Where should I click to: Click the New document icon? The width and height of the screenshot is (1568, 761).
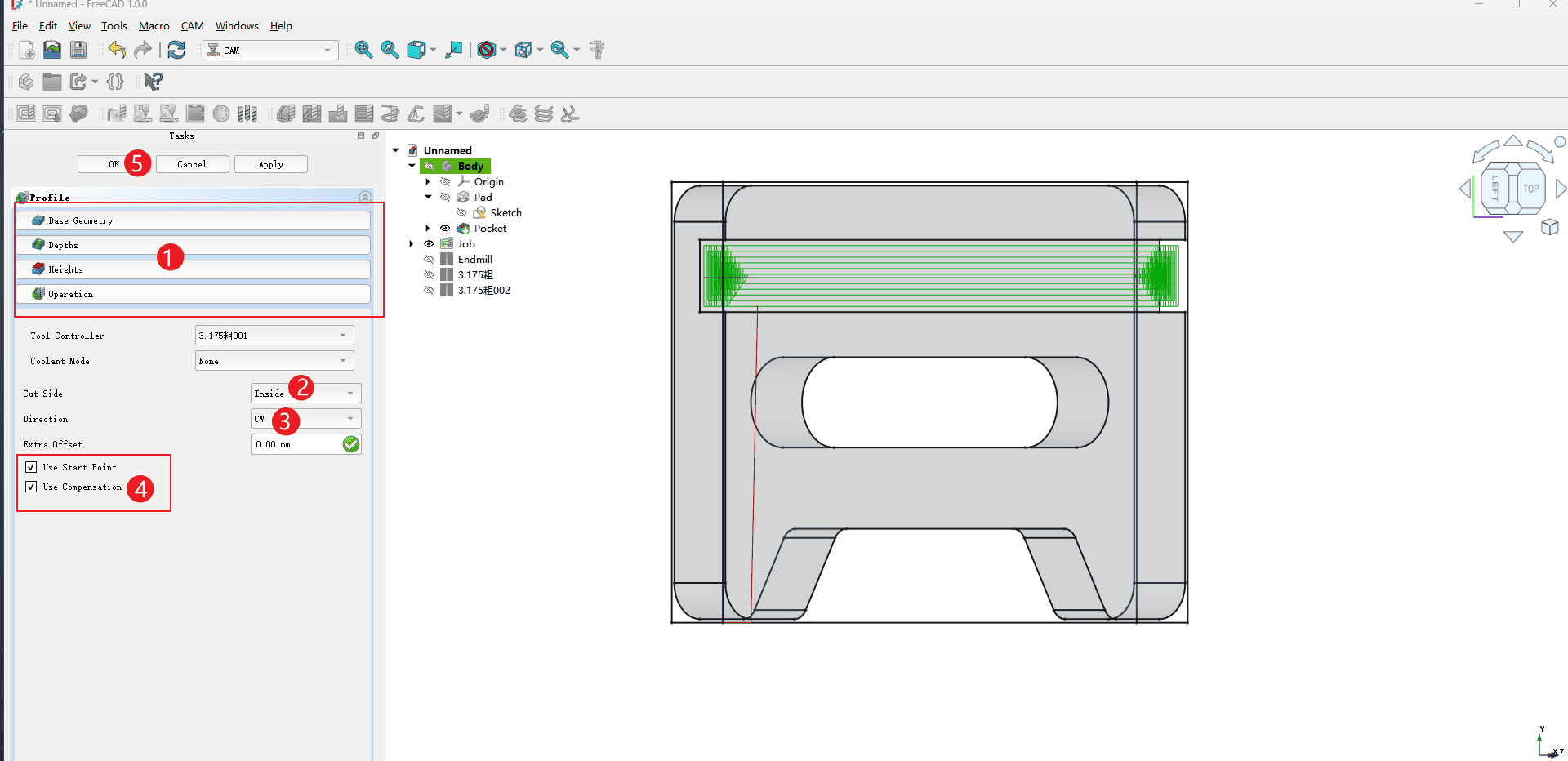point(26,50)
